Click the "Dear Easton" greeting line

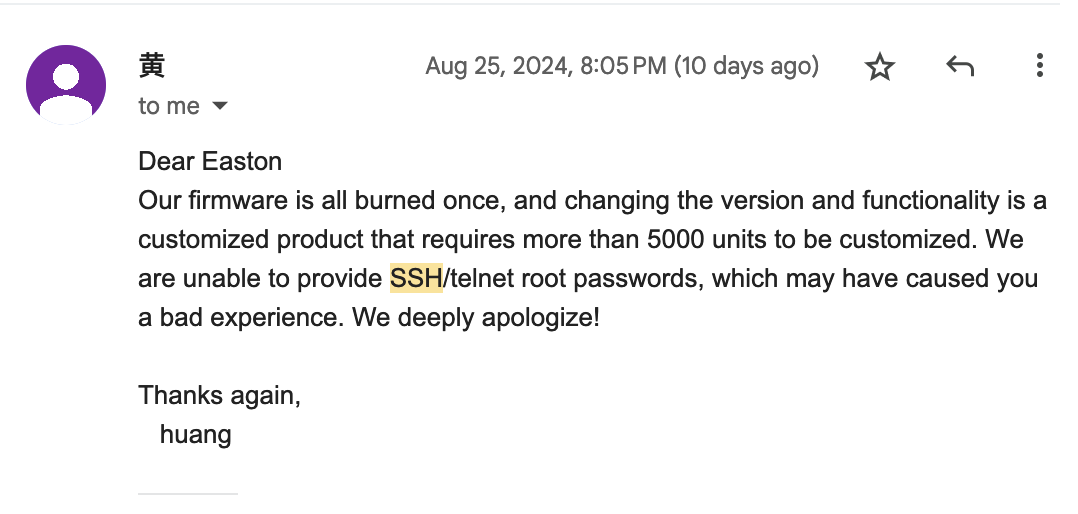pyautogui.click(x=210, y=161)
